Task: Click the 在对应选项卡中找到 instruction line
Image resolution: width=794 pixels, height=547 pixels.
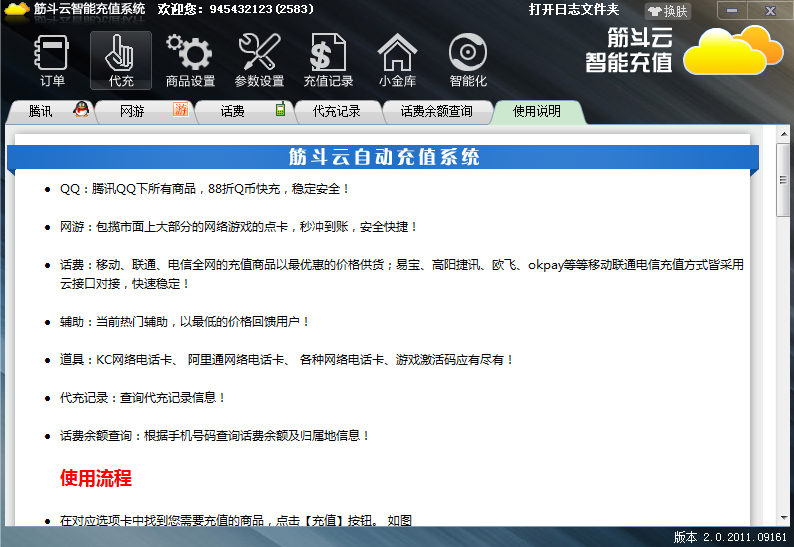Action: (235, 520)
